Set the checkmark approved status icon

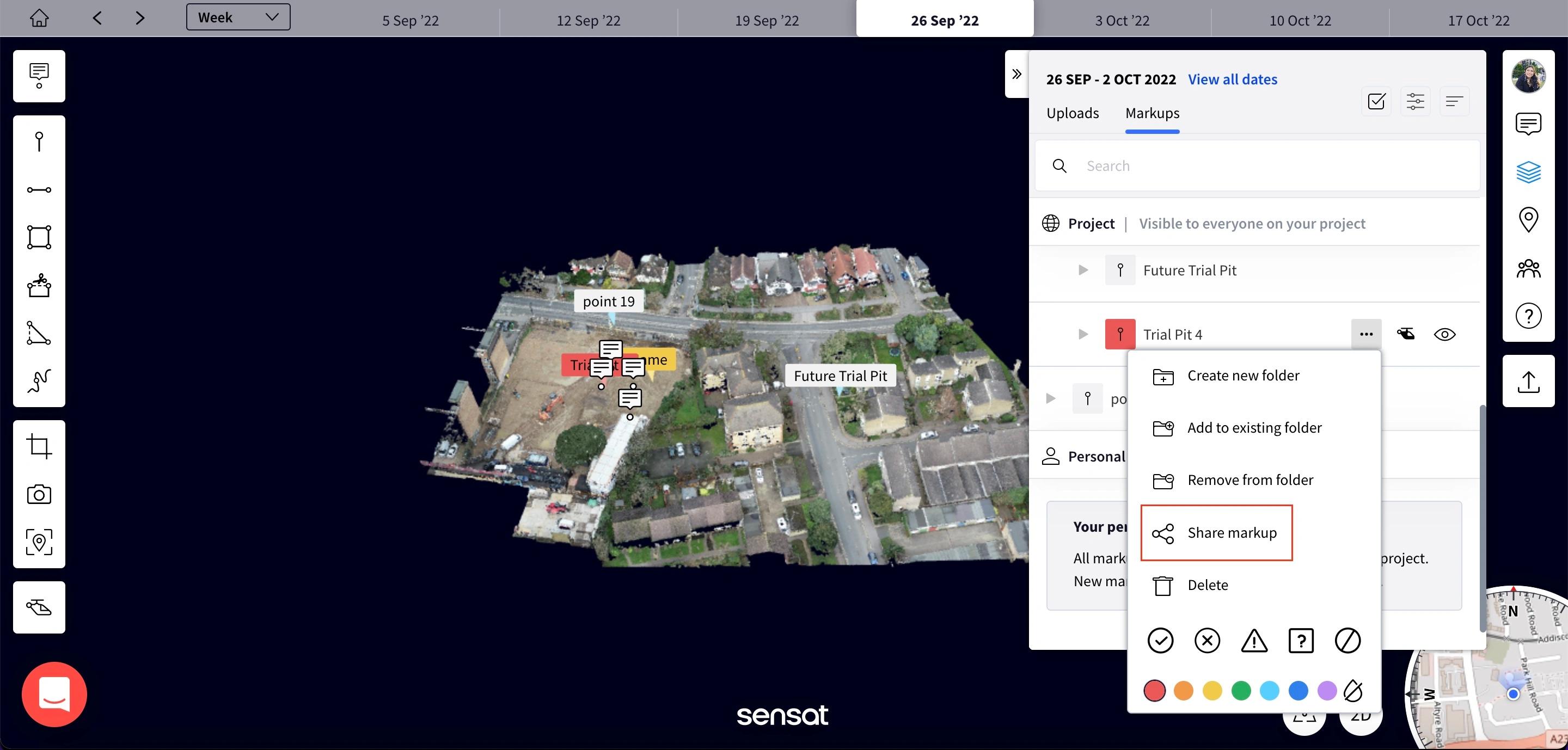point(1160,641)
